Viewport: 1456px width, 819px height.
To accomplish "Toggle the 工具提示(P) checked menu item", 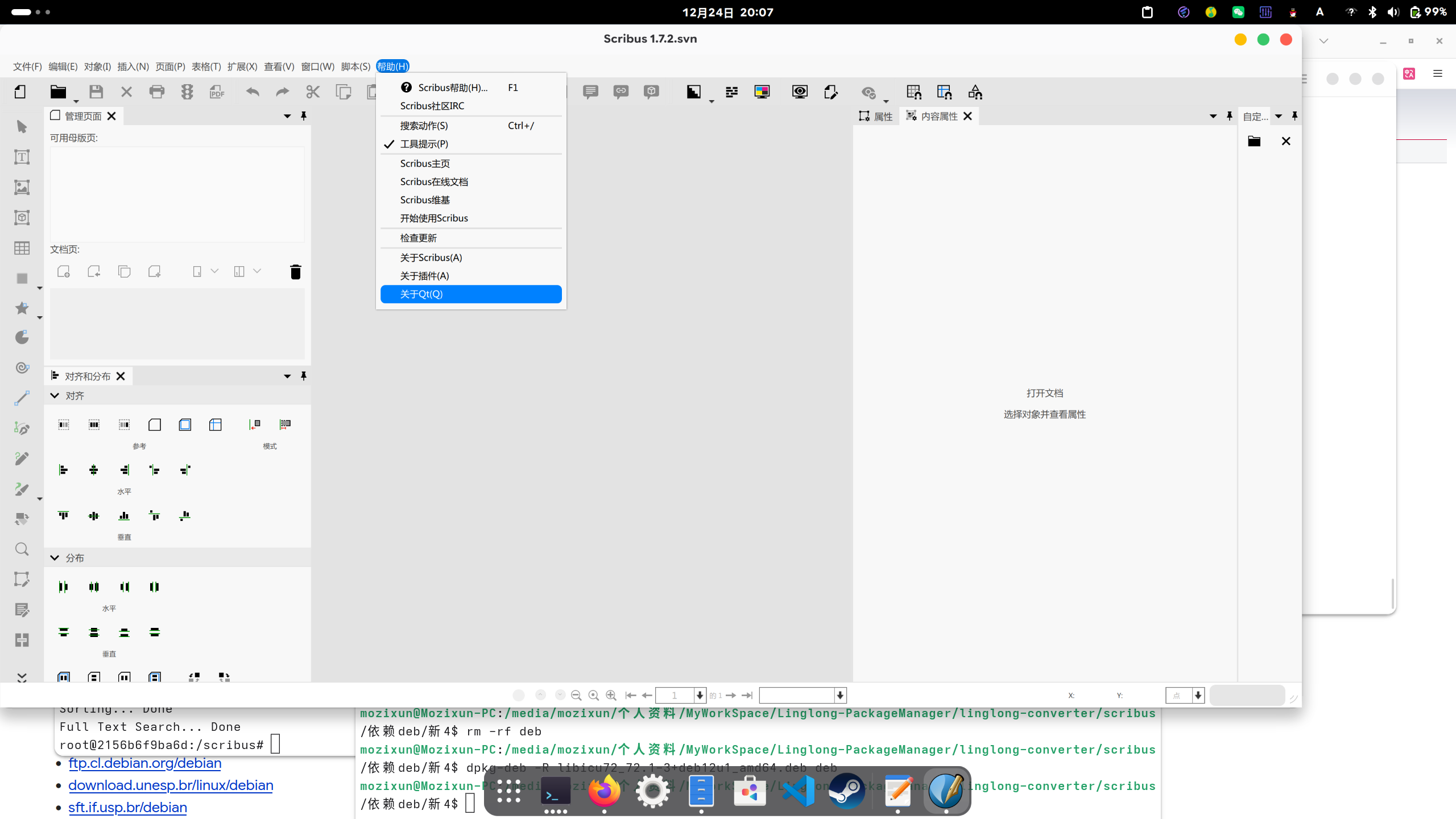I will coord(471,144).
